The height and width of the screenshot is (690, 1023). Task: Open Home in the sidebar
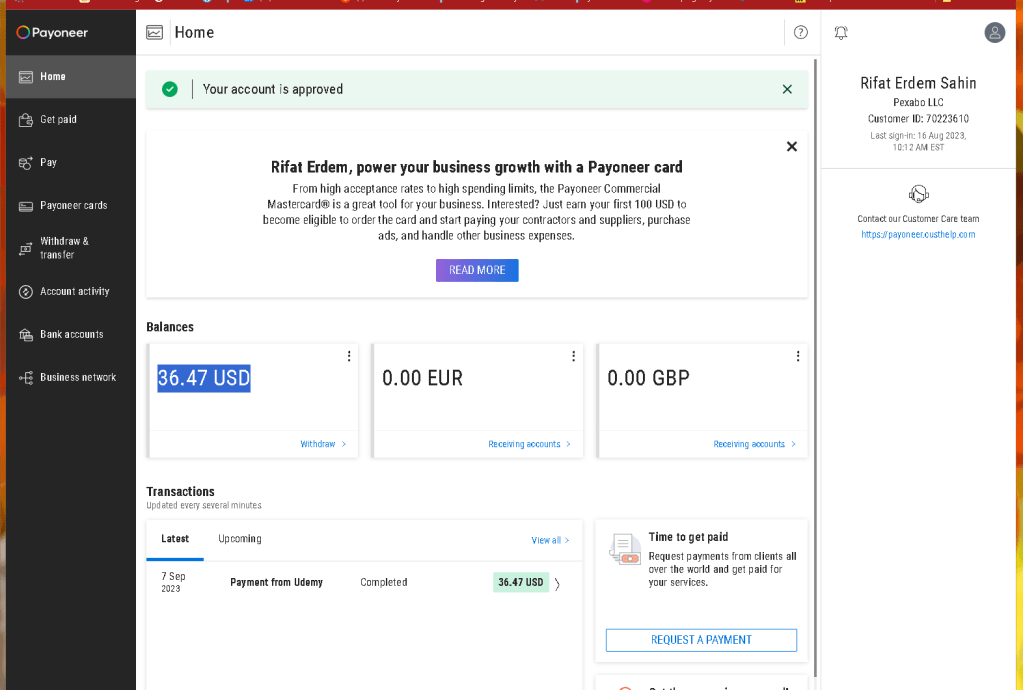coord(70,76)
